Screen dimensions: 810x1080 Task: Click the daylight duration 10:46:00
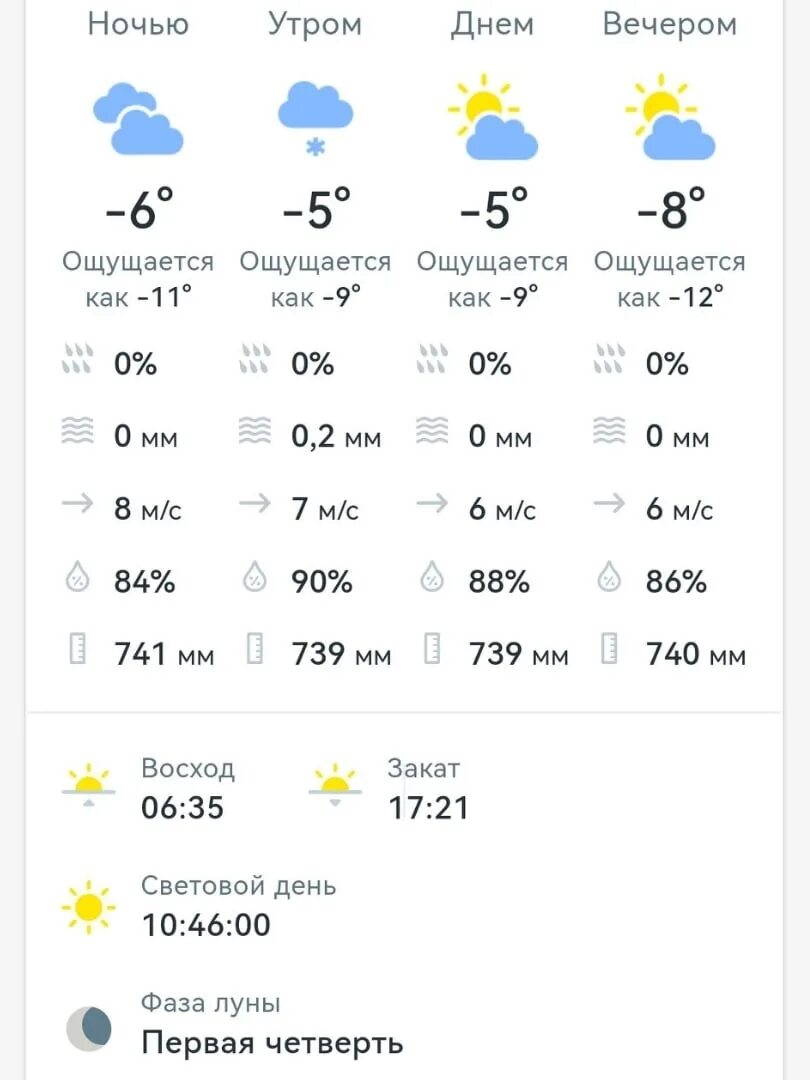click(206, 925)
